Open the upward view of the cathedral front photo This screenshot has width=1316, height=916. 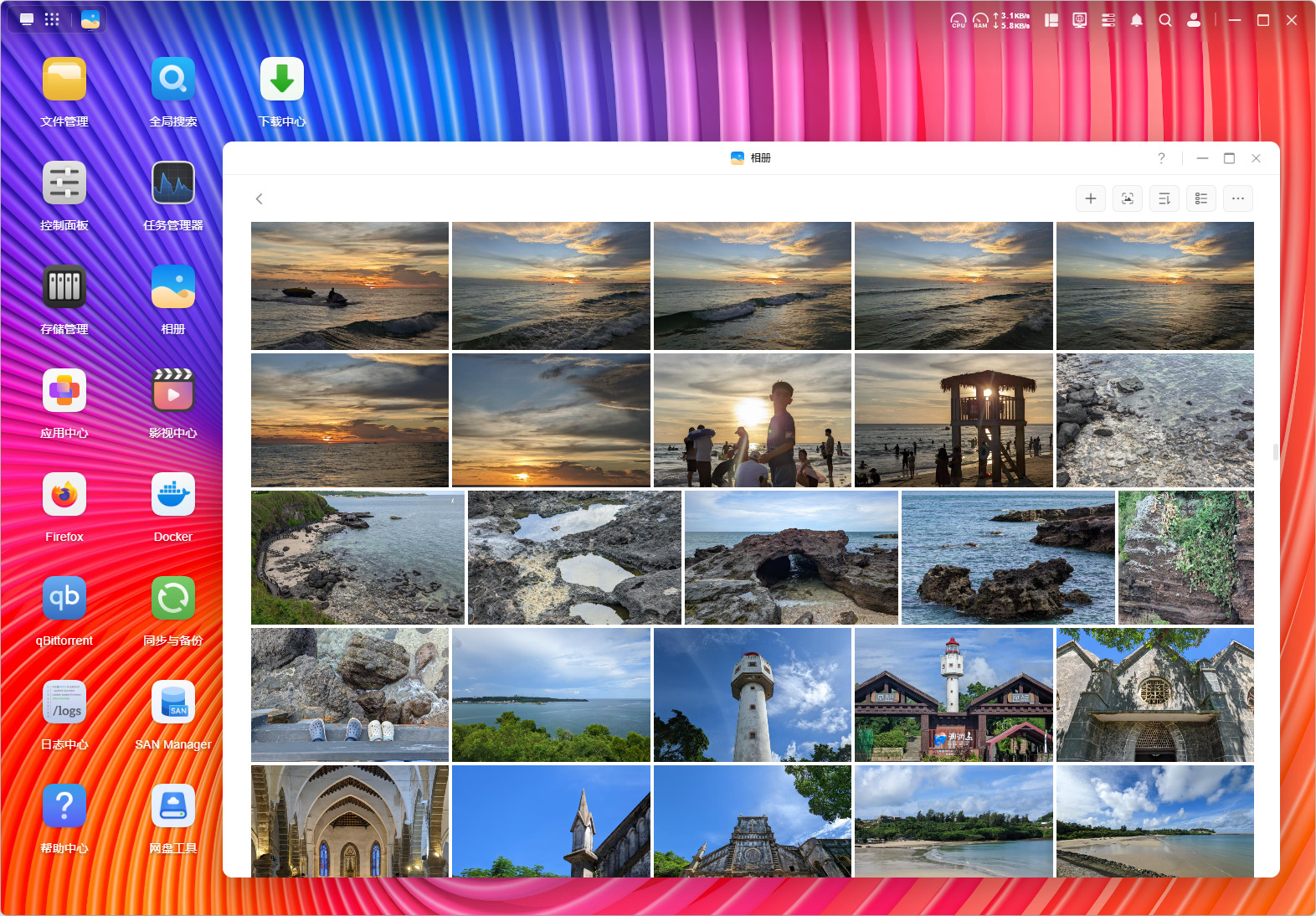tap(753, 821)
